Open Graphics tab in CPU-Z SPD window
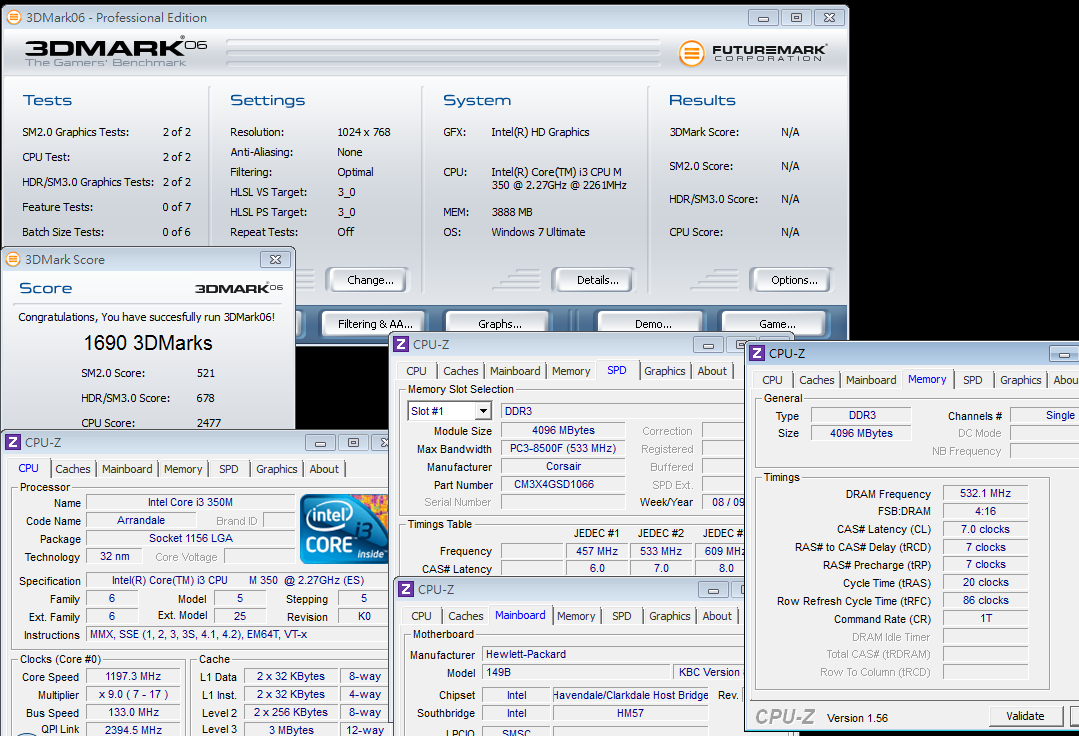The height and width of the screenshot is (736, 1079). point(665,371)
